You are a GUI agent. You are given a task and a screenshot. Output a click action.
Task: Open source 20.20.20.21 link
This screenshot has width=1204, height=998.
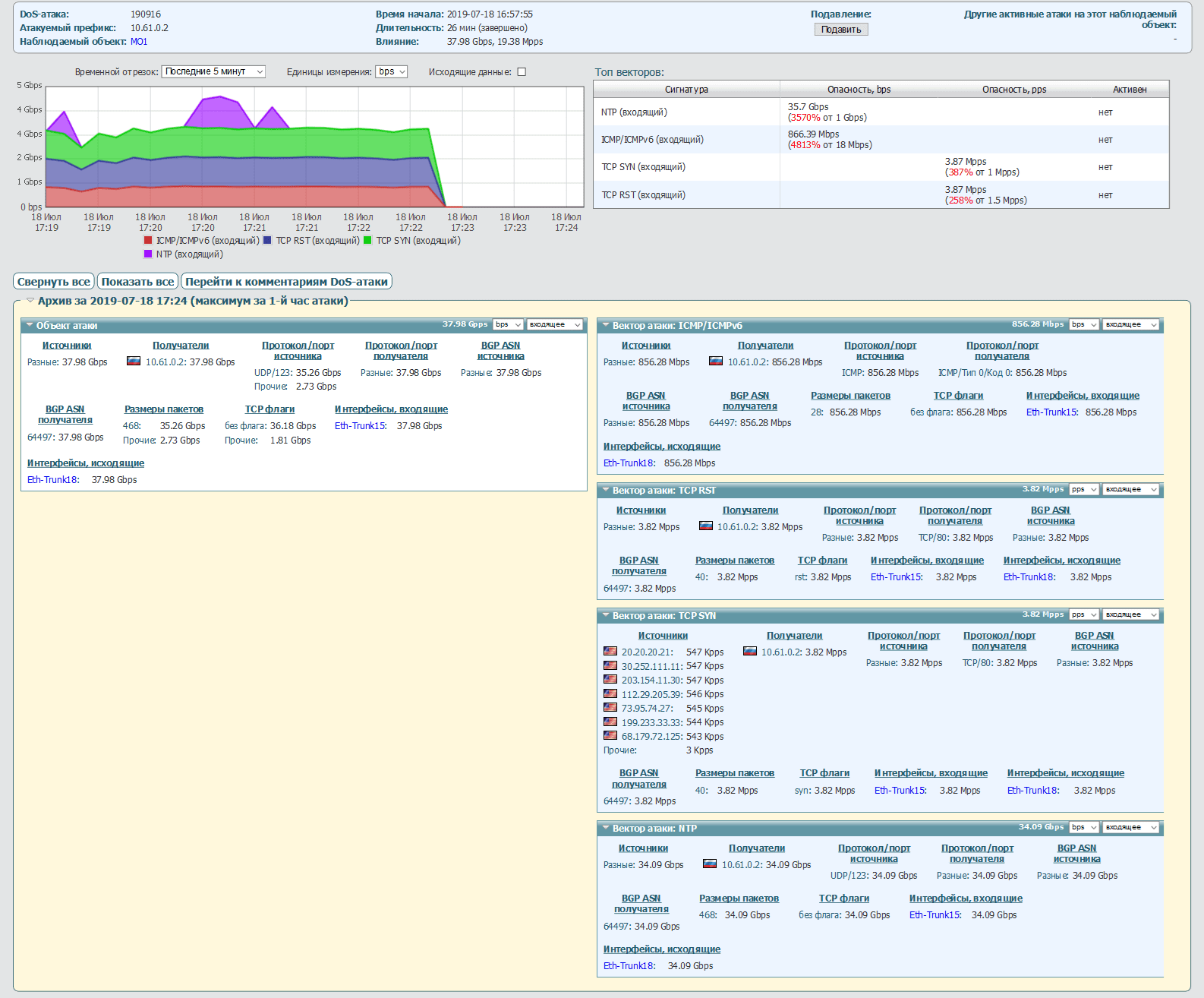(647, 652)
